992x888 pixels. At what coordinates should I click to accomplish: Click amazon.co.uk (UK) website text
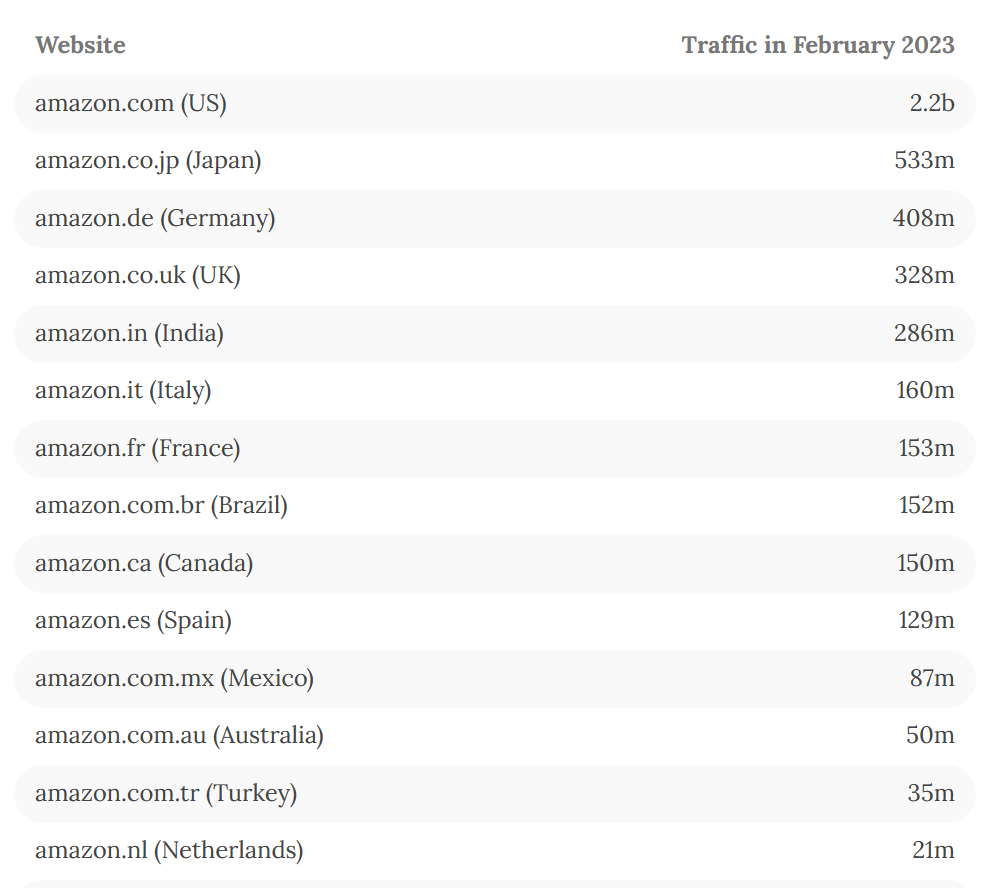click(138, 275)
